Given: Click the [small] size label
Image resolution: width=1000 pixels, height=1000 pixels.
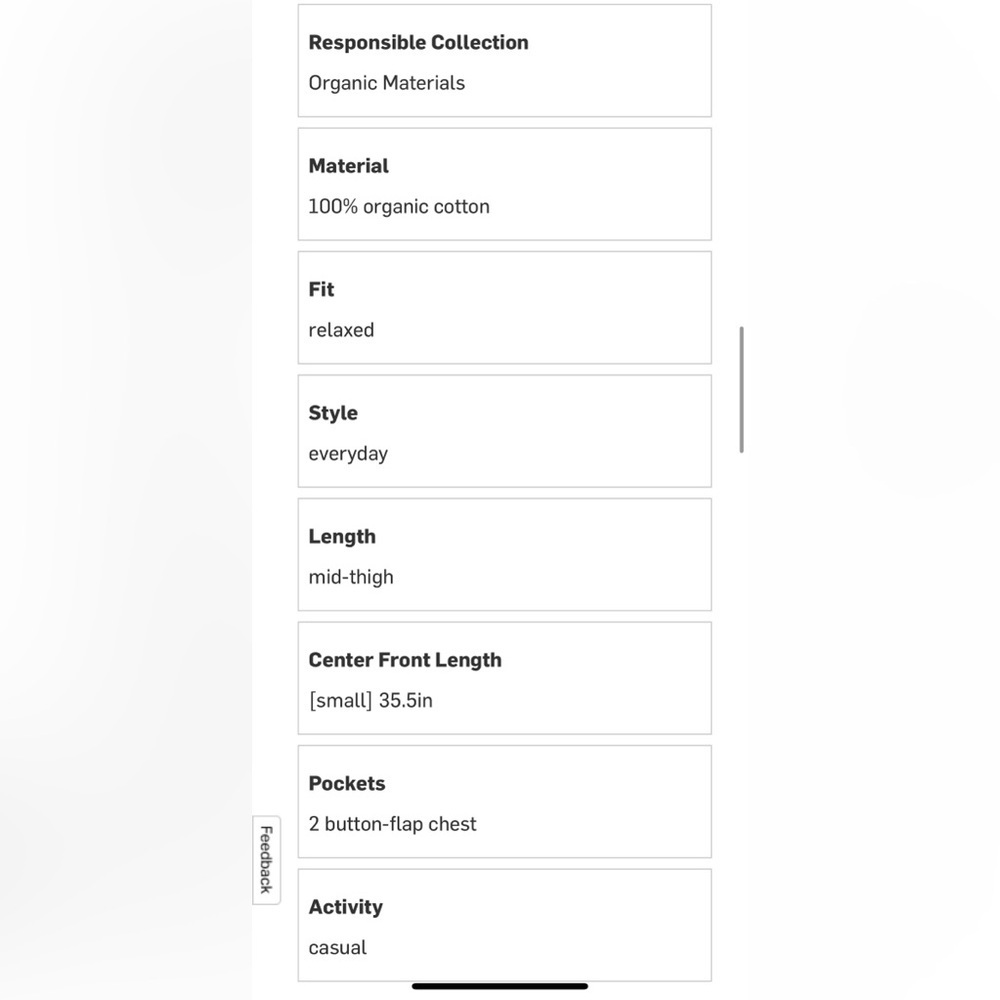Looking at the screenshot, I should [340, 701].
